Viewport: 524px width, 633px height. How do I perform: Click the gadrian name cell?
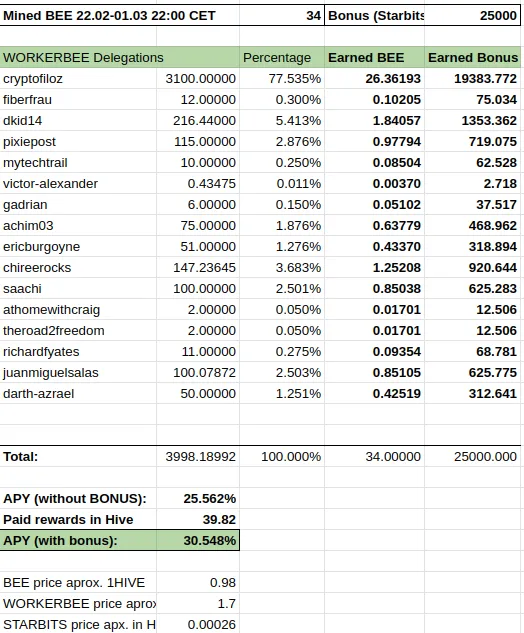pos(78,204)
